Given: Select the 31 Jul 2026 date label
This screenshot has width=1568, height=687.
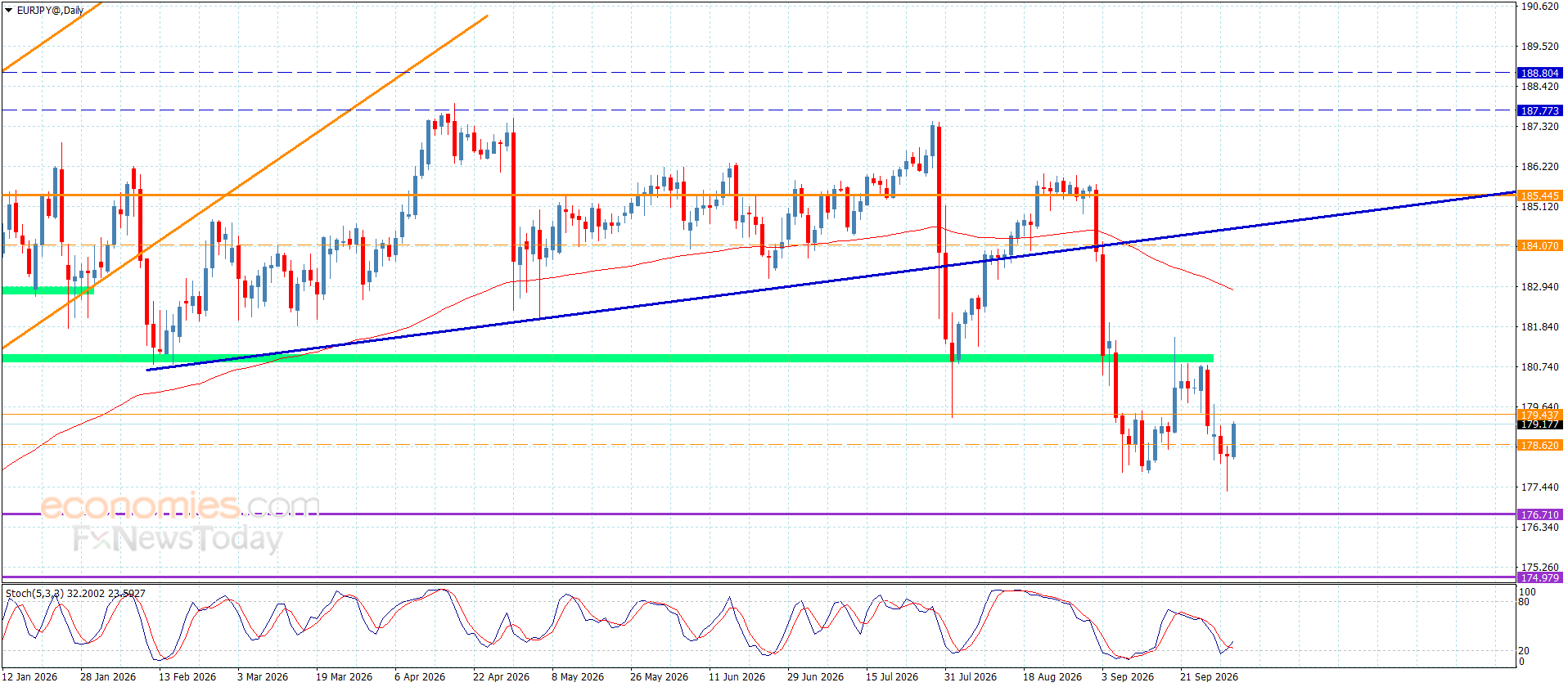Looking at the screenshot, I should (x=971, y=676).
